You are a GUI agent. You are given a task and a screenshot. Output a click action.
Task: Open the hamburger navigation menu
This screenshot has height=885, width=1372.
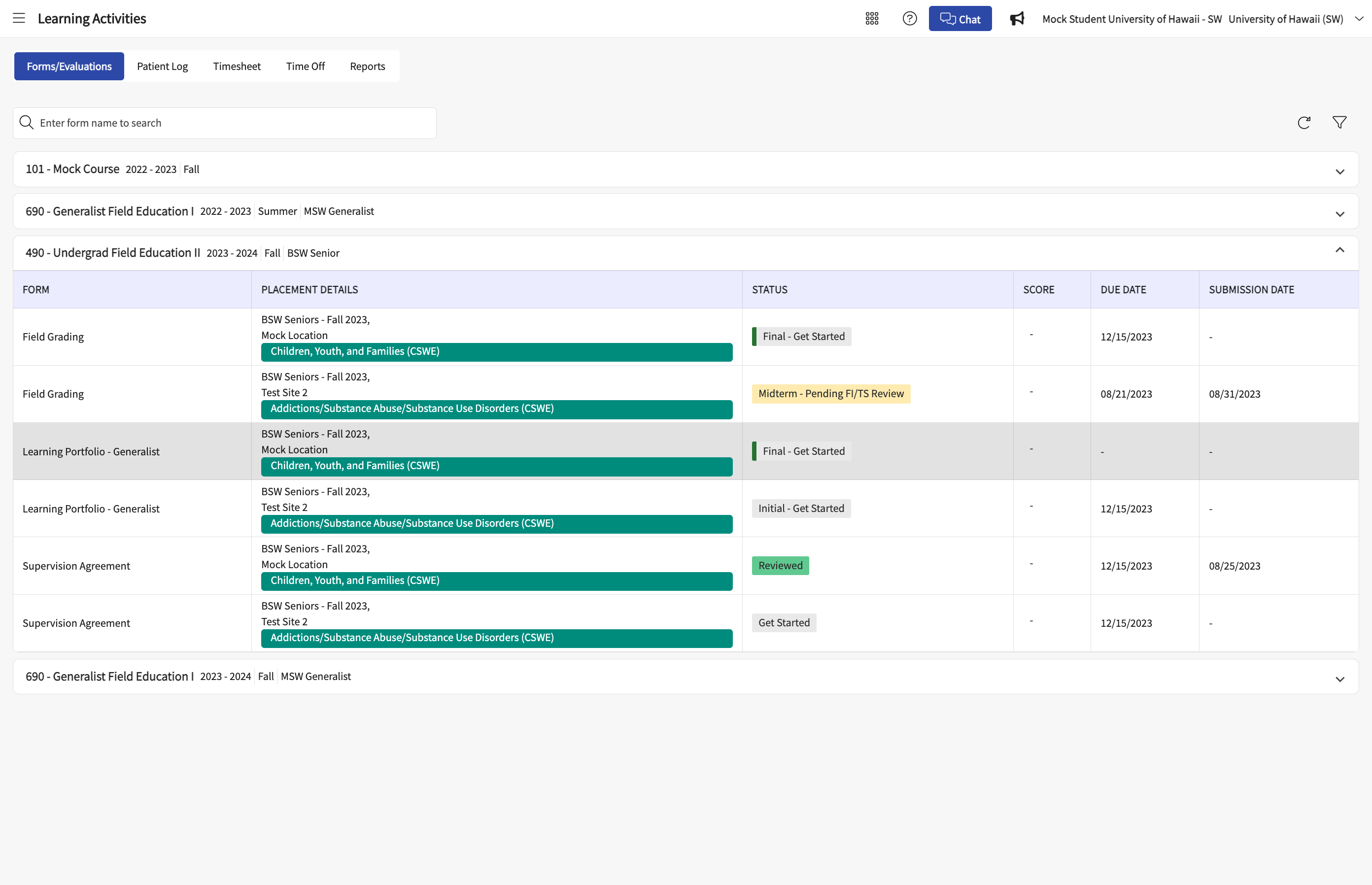tap(19, 18)
